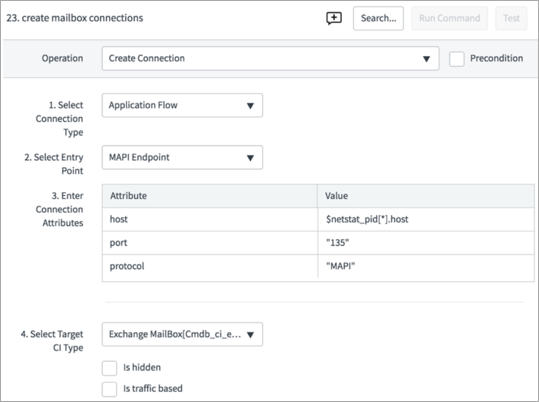Expand the Exchange MailBox target CI type dropdown
Viewport: 539px width, 402px height.
point(182,334)
